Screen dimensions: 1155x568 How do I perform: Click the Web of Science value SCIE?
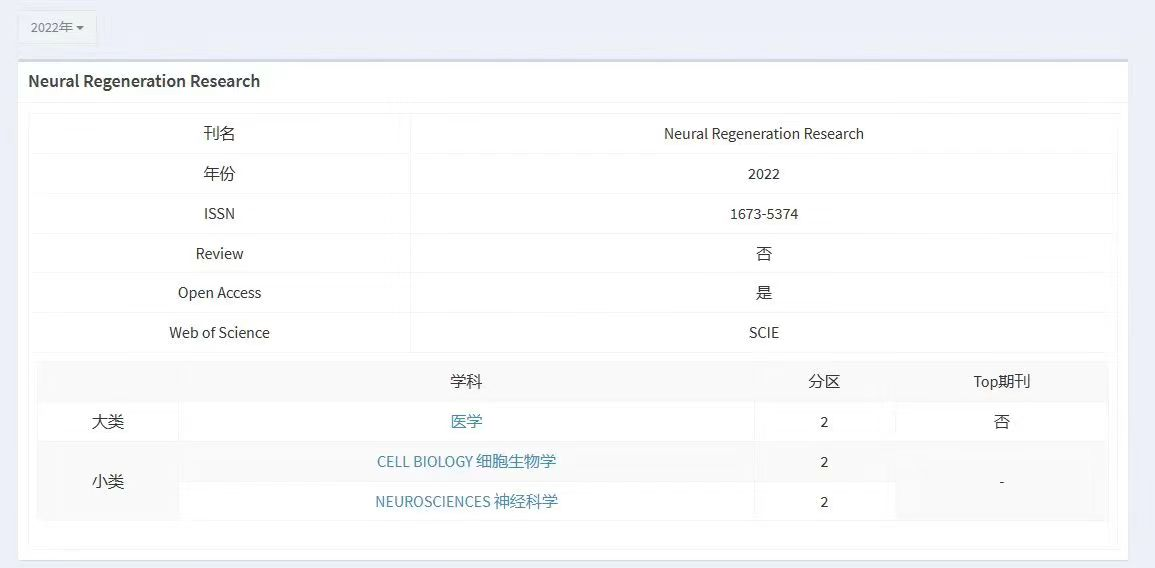[x=764, y=332]
